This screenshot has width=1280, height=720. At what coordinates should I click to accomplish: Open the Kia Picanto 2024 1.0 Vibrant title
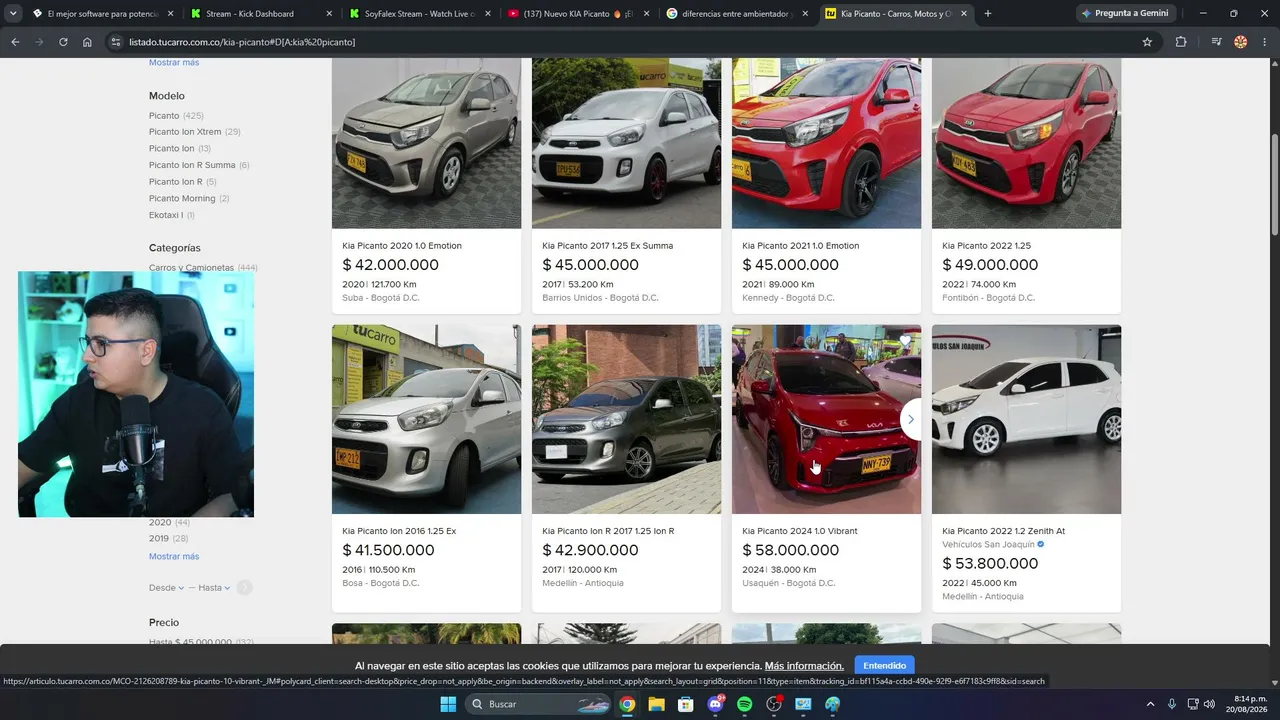799,531
